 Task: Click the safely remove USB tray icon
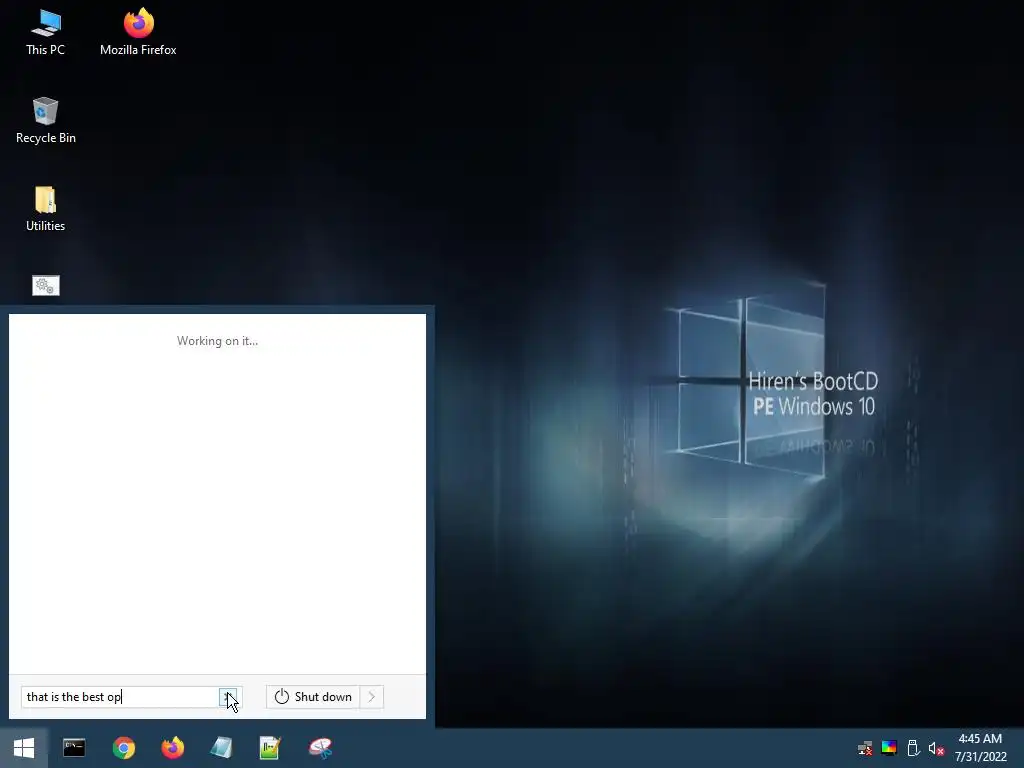(x=913, y=748)
